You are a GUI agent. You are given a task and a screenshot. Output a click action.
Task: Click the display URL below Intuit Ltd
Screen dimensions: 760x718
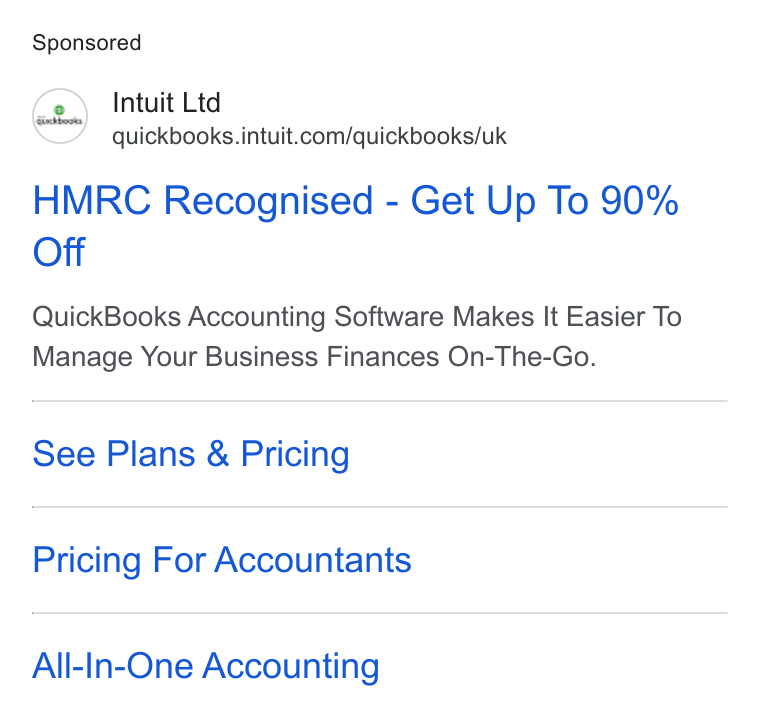pos(309,137)
